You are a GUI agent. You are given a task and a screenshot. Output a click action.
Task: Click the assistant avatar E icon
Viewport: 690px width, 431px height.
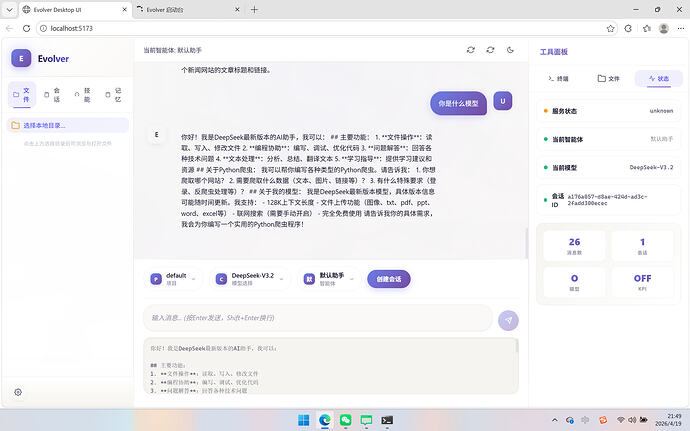click(x=156, y=134)
